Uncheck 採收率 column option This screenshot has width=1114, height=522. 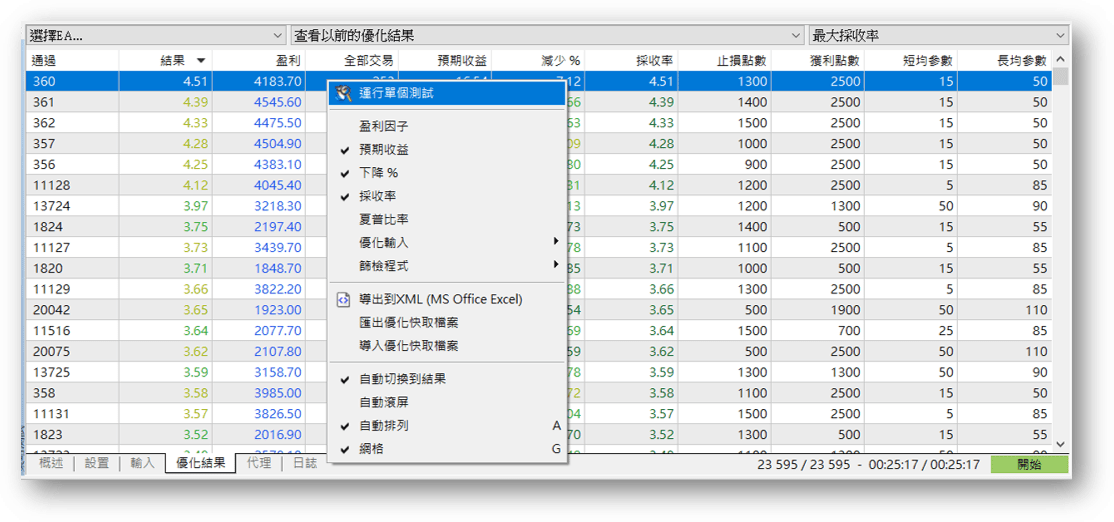(446, 196)
